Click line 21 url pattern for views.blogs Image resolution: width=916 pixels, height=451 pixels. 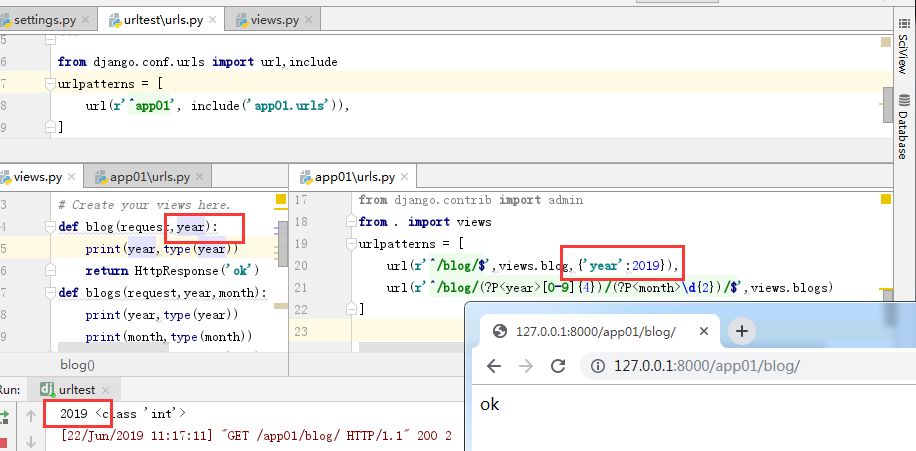click(x=609, y=288)
